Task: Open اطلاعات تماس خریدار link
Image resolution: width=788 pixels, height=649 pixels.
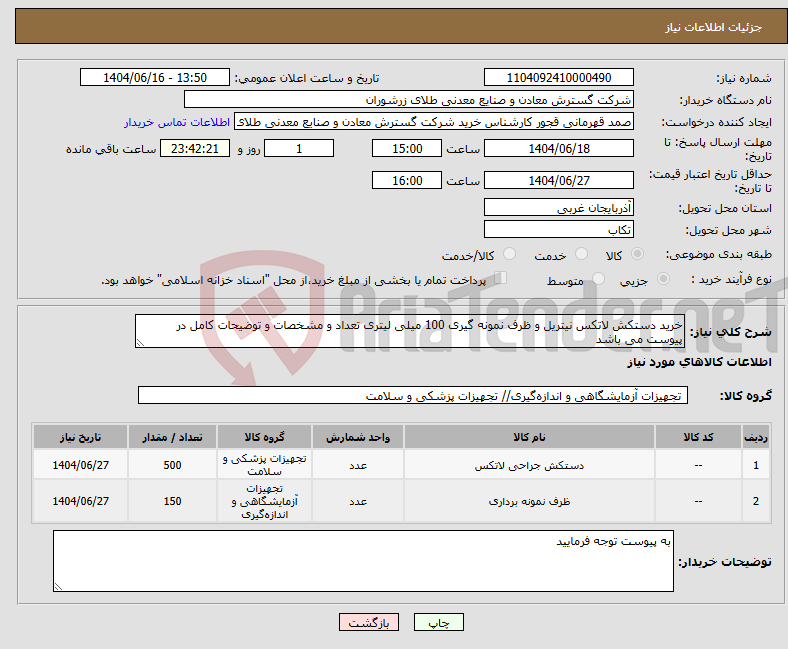Action: pos(177,122)
